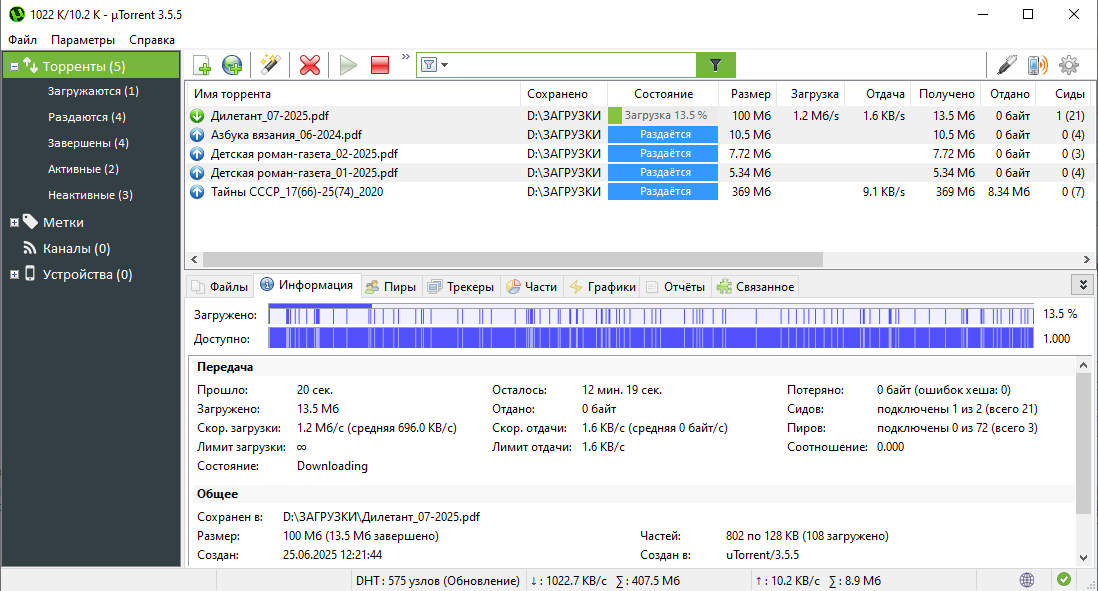Switch to the Части tab
This screenshot has width=1098, height=591.
coord(532,286)
